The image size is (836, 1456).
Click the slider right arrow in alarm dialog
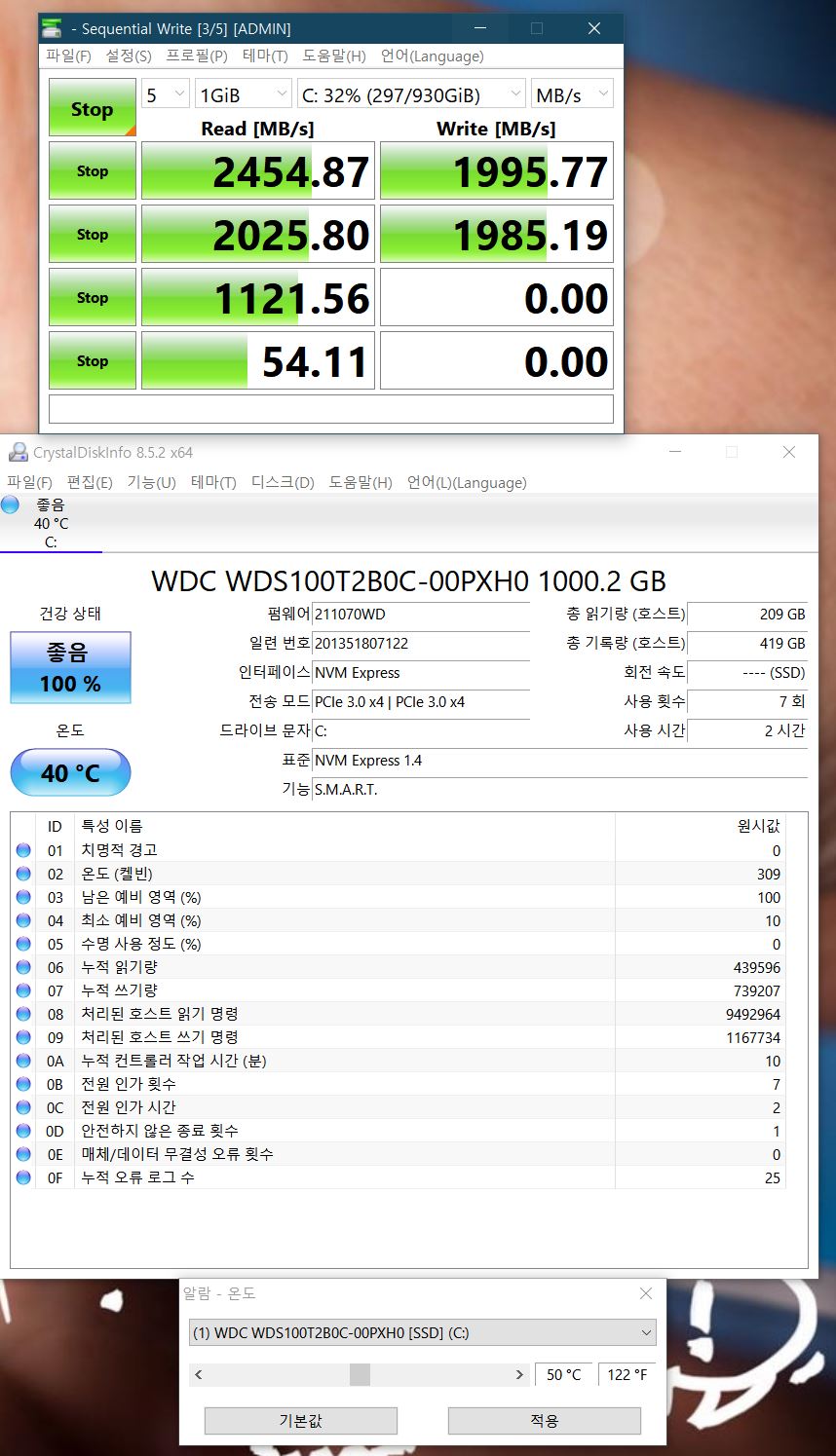click(x=519, y=1374)
